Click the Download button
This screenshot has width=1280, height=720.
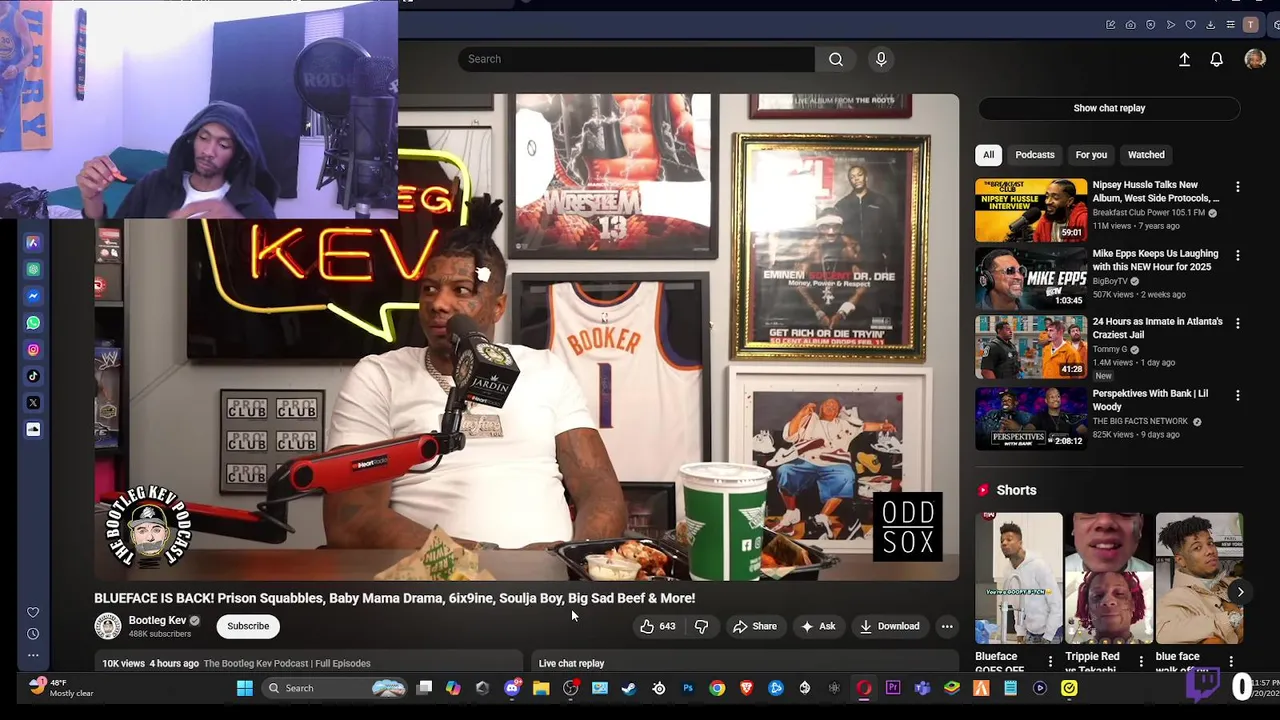(x=889, y=626)
